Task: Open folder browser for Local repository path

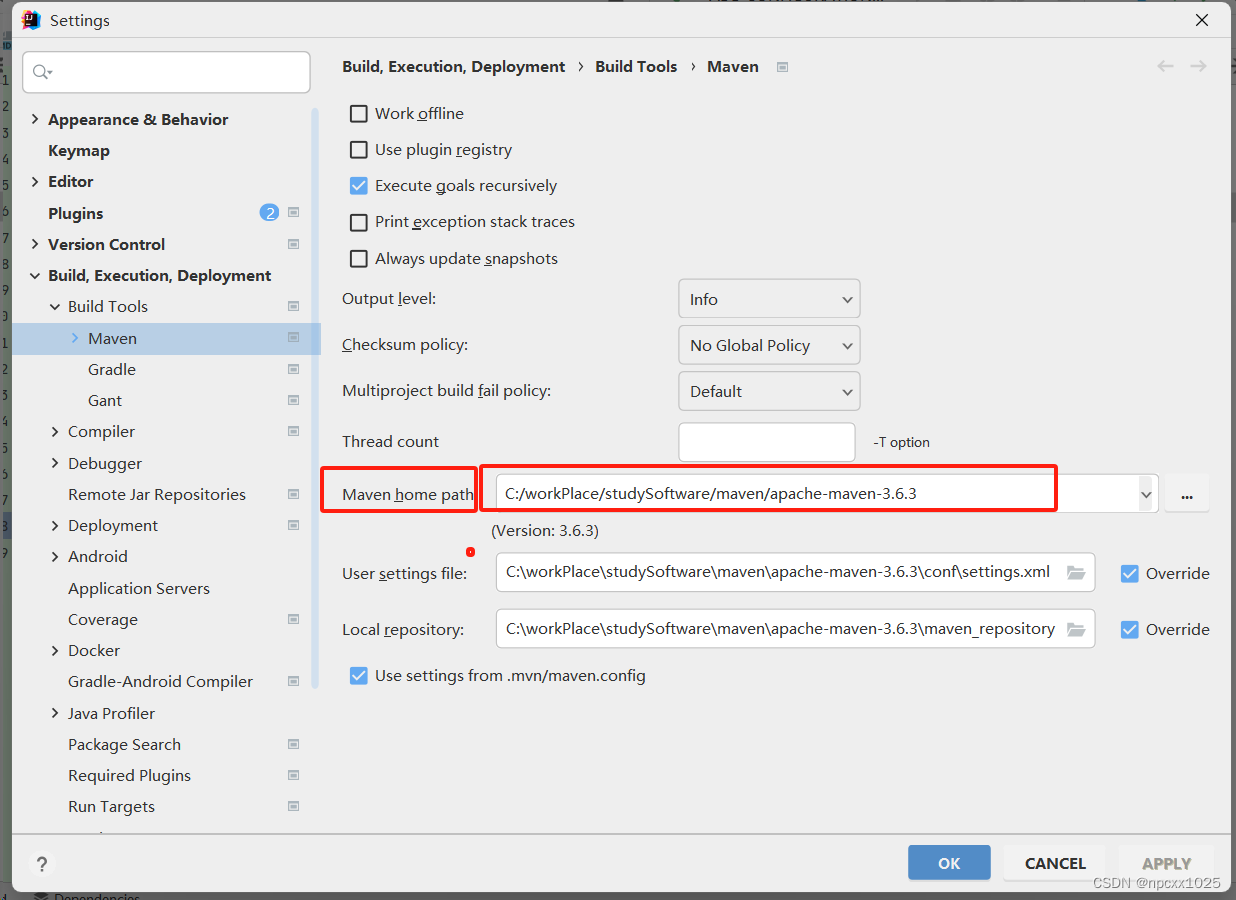Action: point(1077,629)
